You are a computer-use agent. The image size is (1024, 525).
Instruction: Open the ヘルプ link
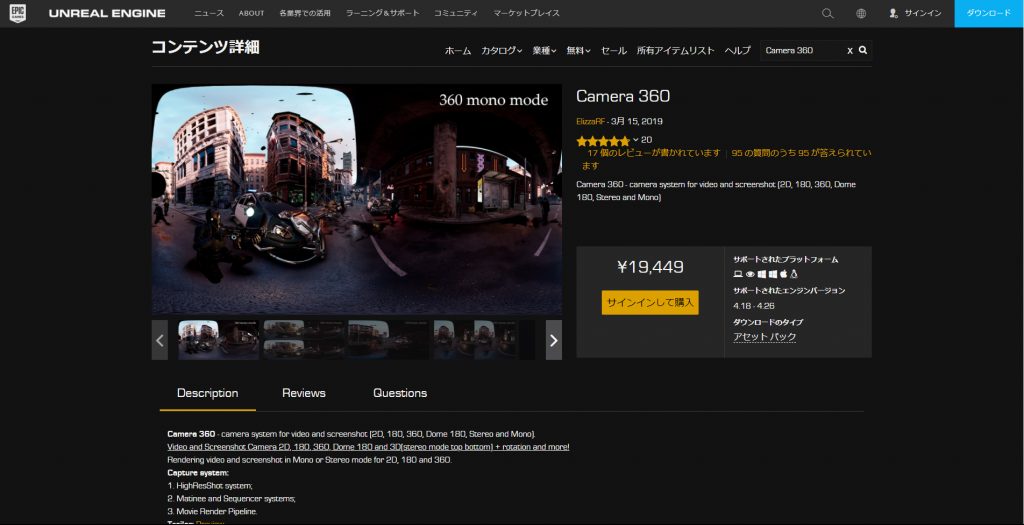pos(737,50)
